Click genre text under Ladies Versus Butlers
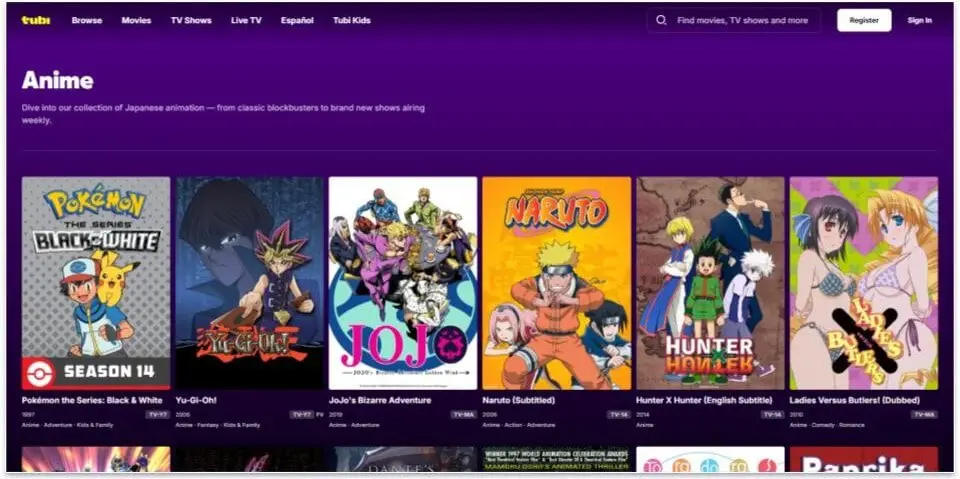 click(x=827, y=425)
